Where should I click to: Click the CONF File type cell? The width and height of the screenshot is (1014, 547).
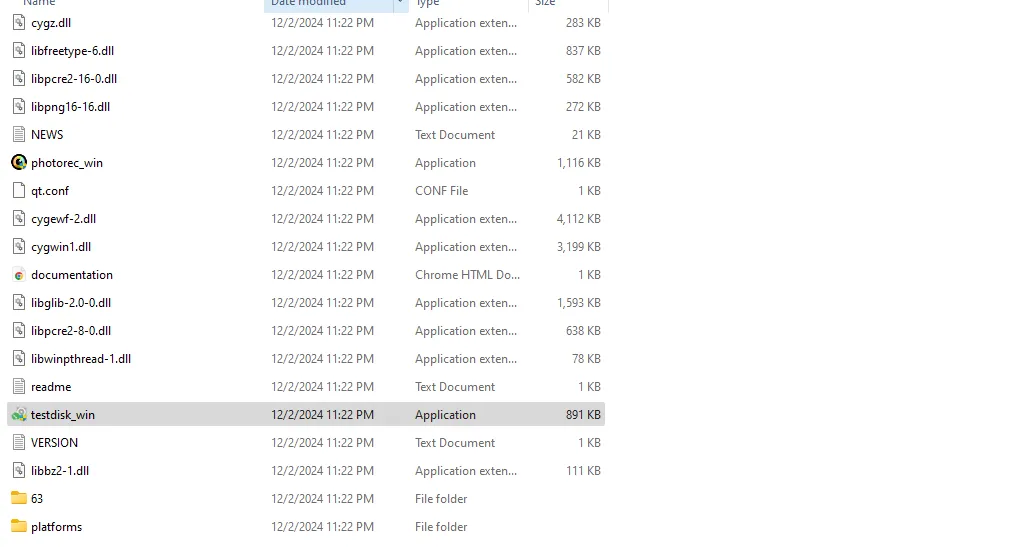coord(442,191)
